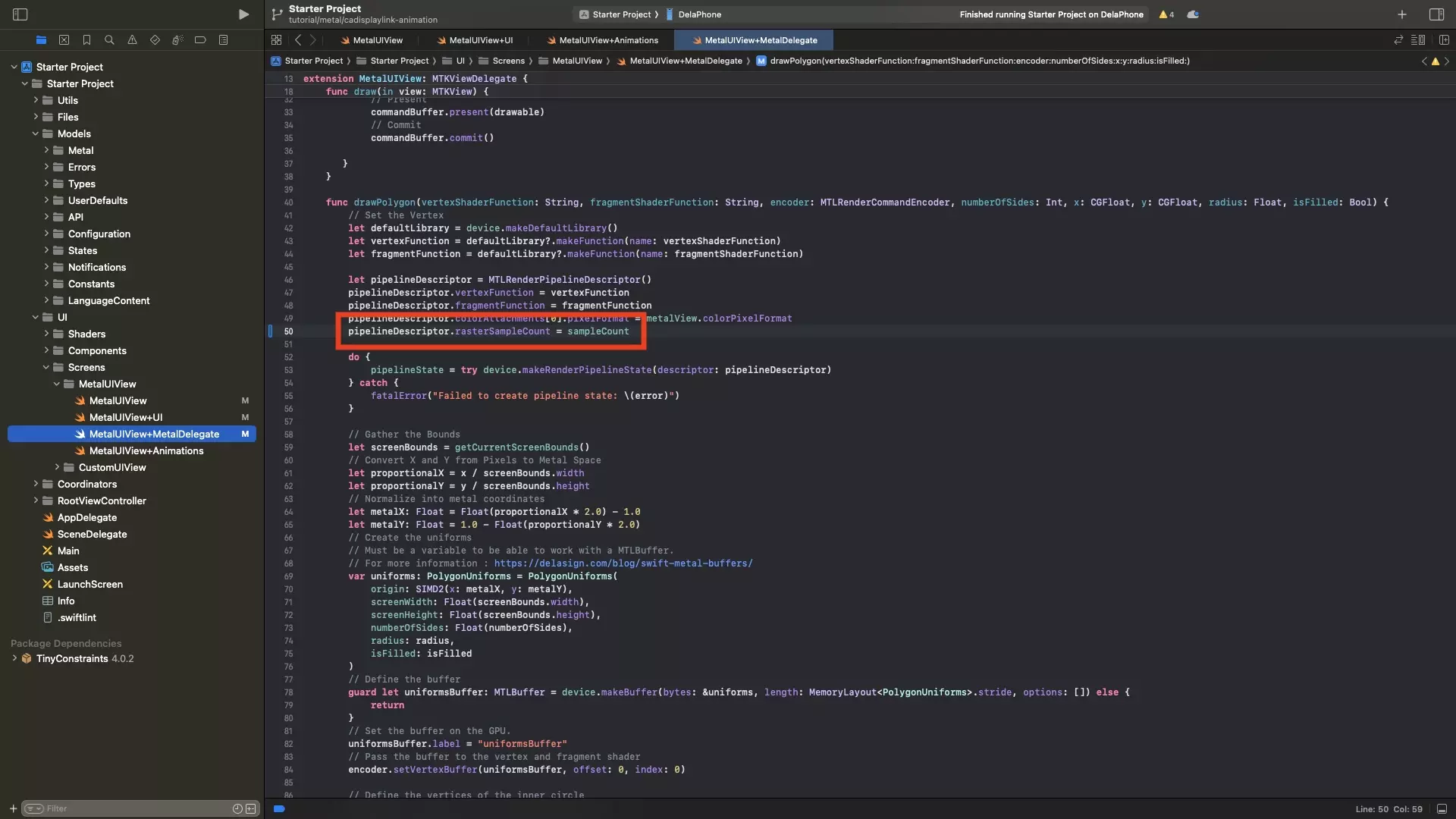Go back in editor history
This screenshot has height=819, width=1456.
click(x=298, y=40)
